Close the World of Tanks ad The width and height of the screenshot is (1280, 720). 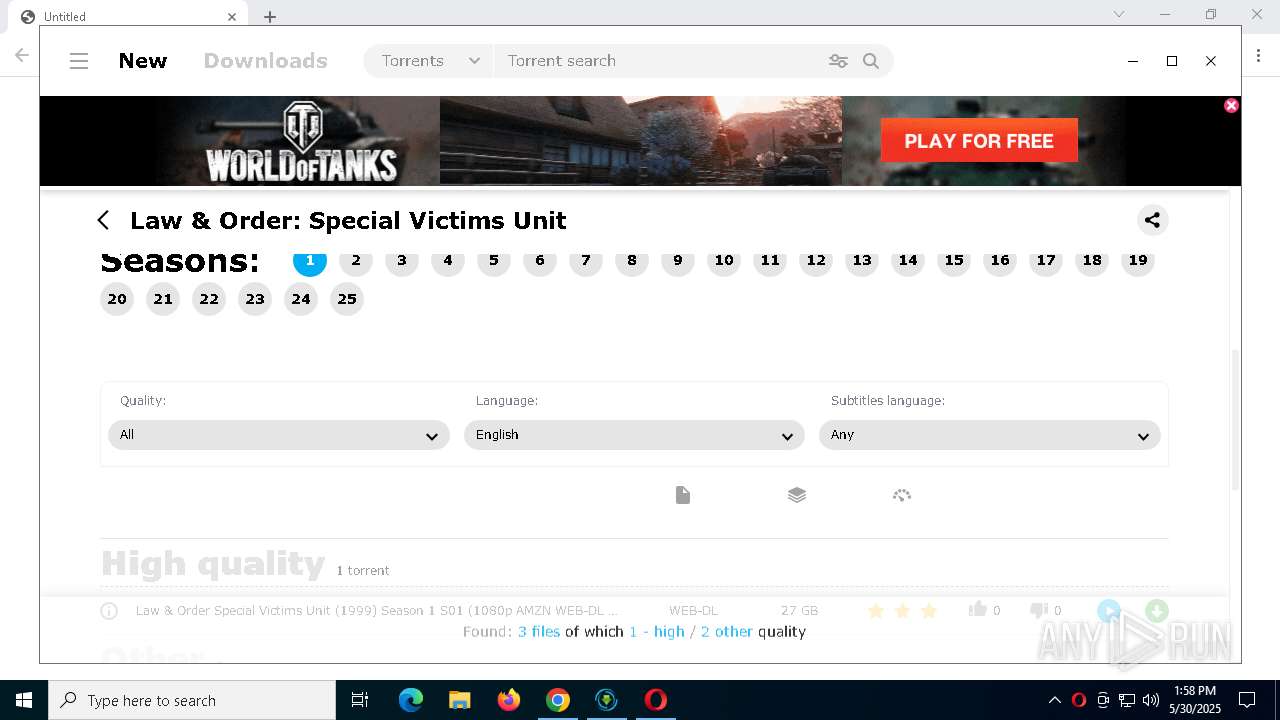tap(1231, 105)
